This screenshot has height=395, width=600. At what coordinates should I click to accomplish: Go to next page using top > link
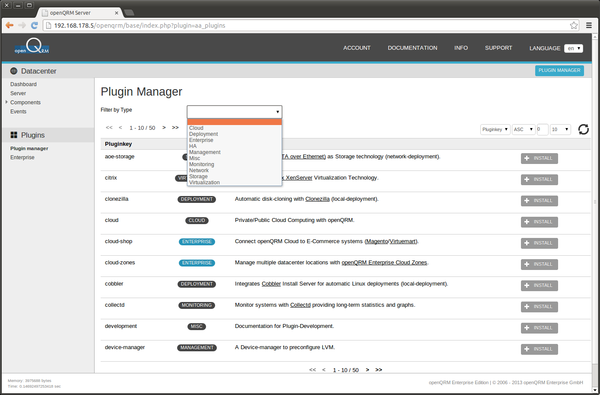(164, 127)
